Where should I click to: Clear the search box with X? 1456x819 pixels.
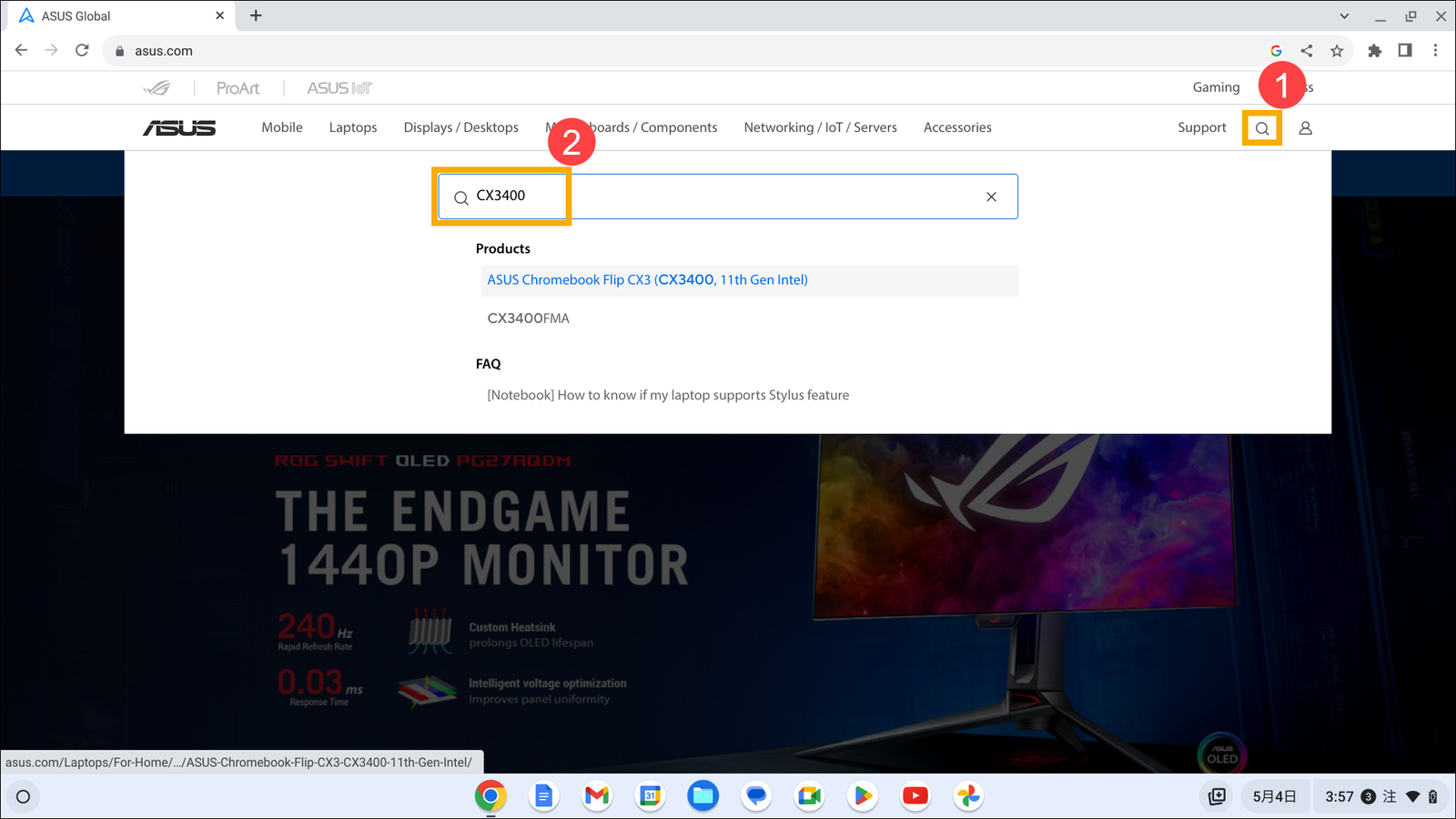click(991, 197)
